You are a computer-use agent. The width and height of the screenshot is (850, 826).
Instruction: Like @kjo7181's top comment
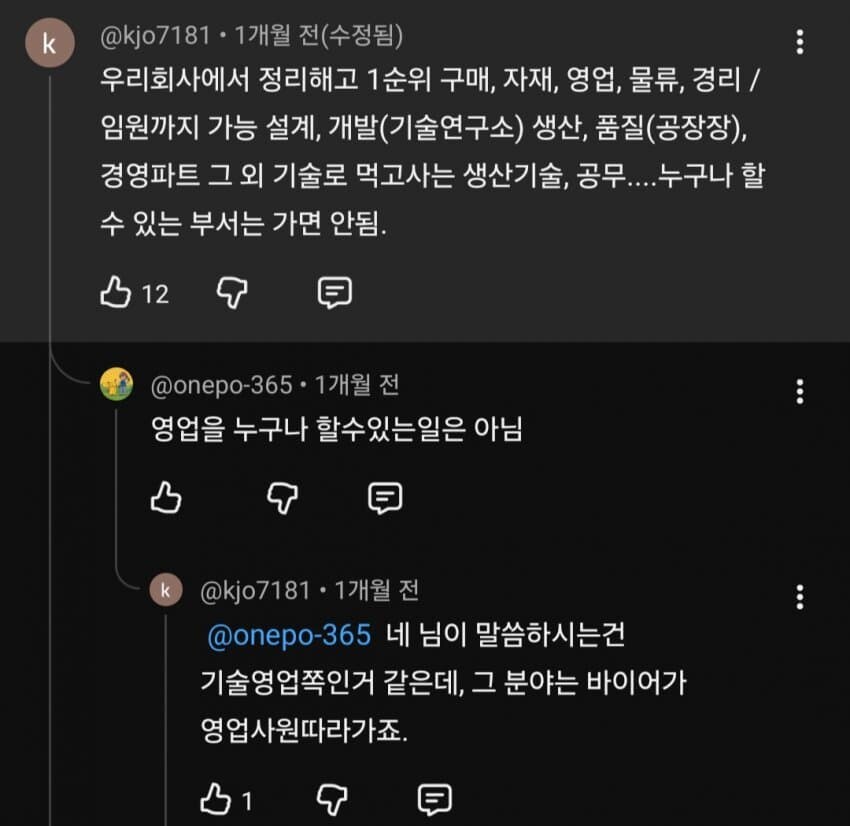point(117,293)
